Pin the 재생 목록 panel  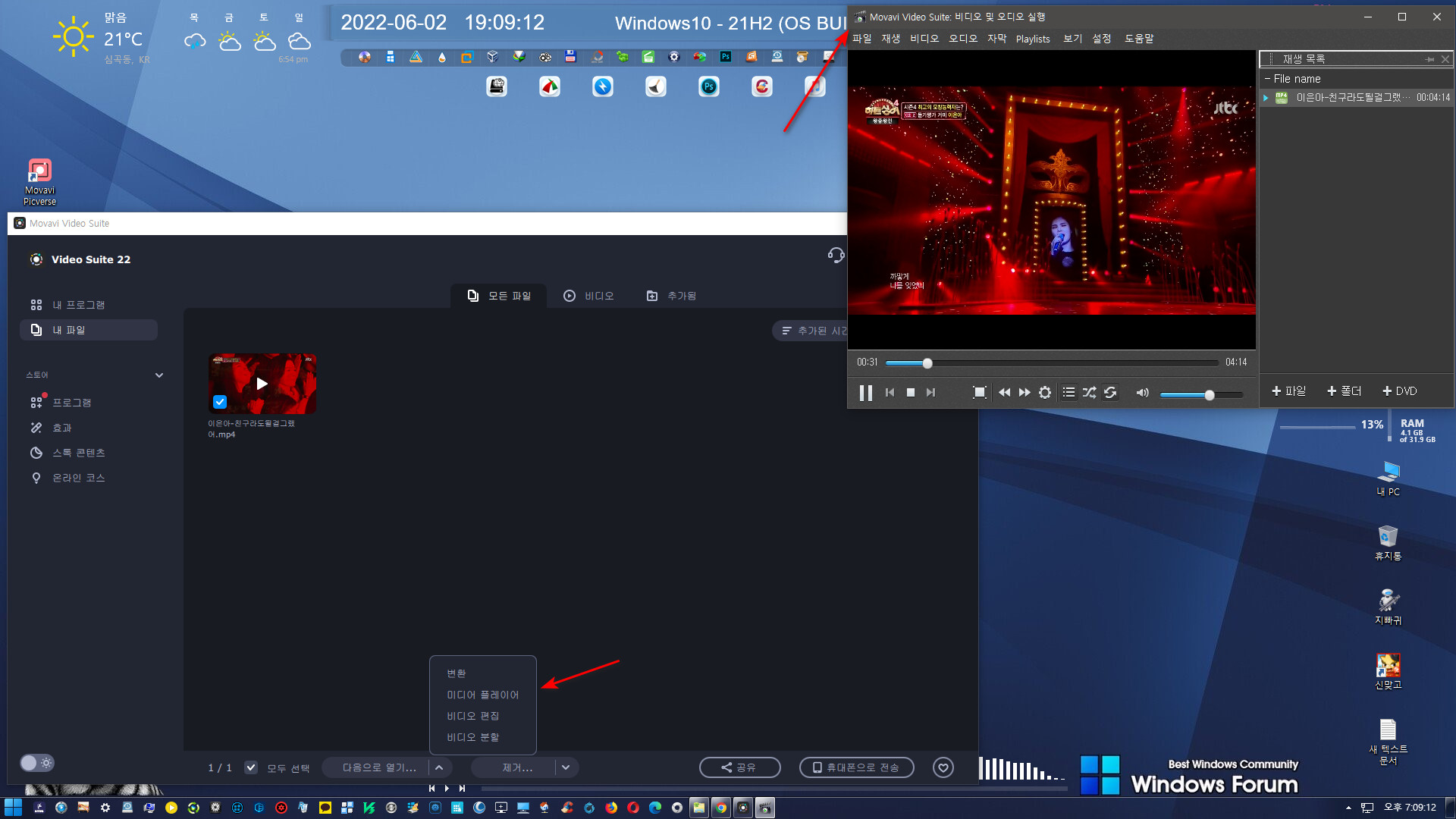pyautogui.click(x=1430, y=59)
